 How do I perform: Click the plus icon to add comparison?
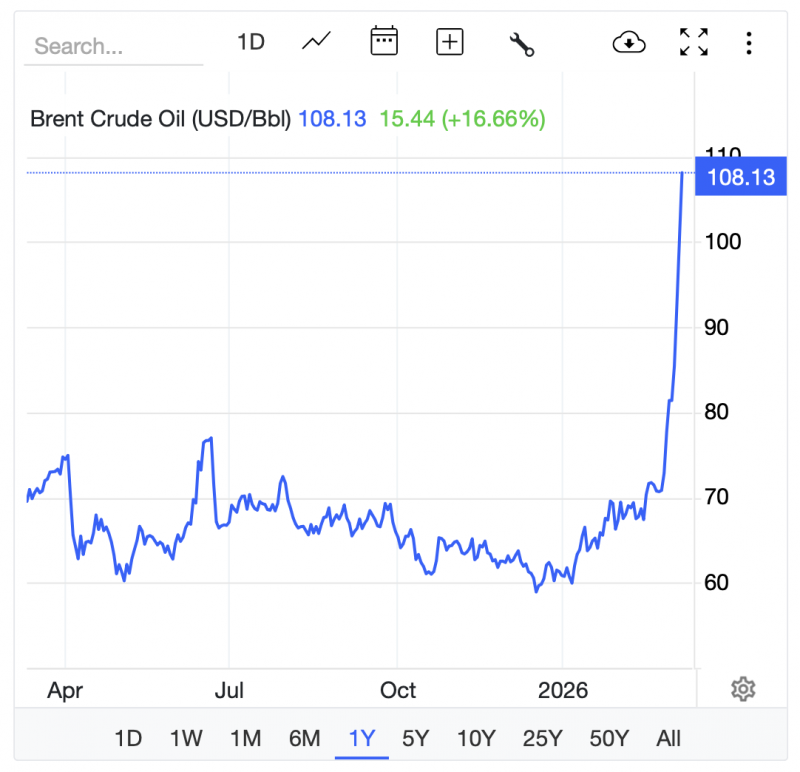click(450, 42)
